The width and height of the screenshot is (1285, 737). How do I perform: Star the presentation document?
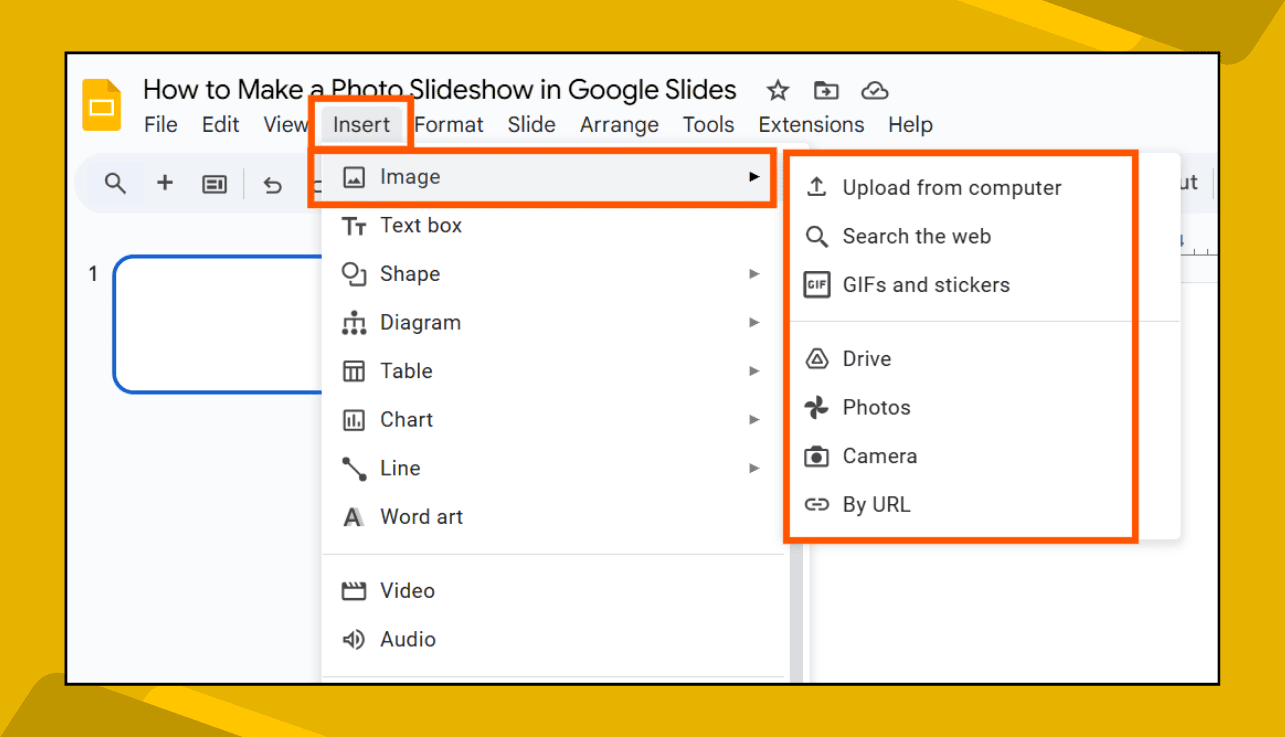778,90
